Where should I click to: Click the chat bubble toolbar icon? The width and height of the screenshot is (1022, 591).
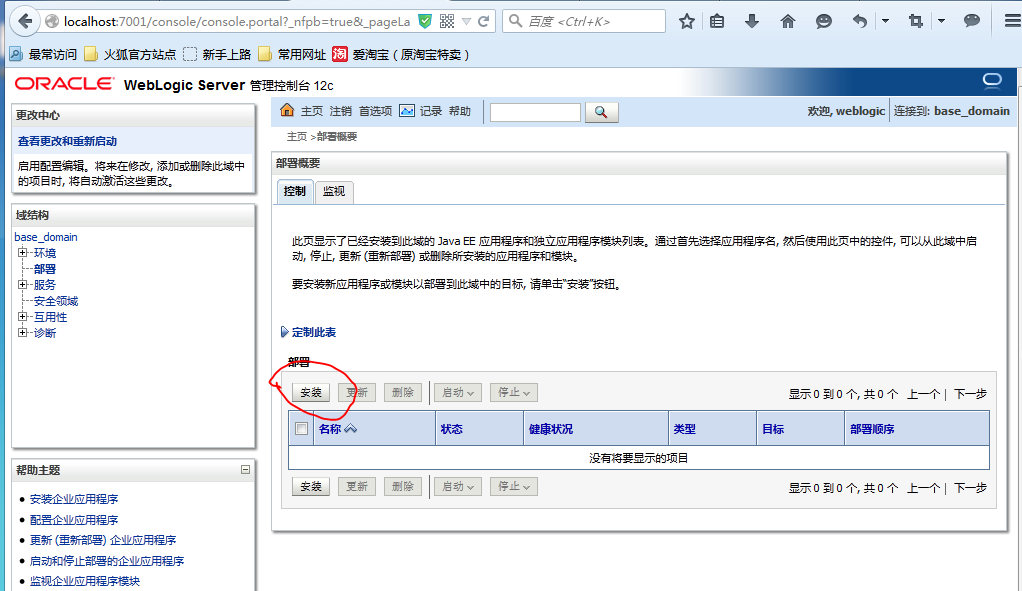pyautogui.click(x=972, y=21)
